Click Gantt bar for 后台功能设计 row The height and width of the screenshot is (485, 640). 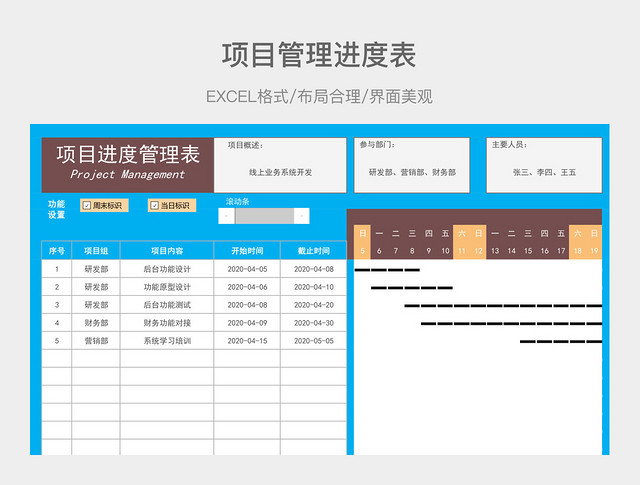(387, 270)
